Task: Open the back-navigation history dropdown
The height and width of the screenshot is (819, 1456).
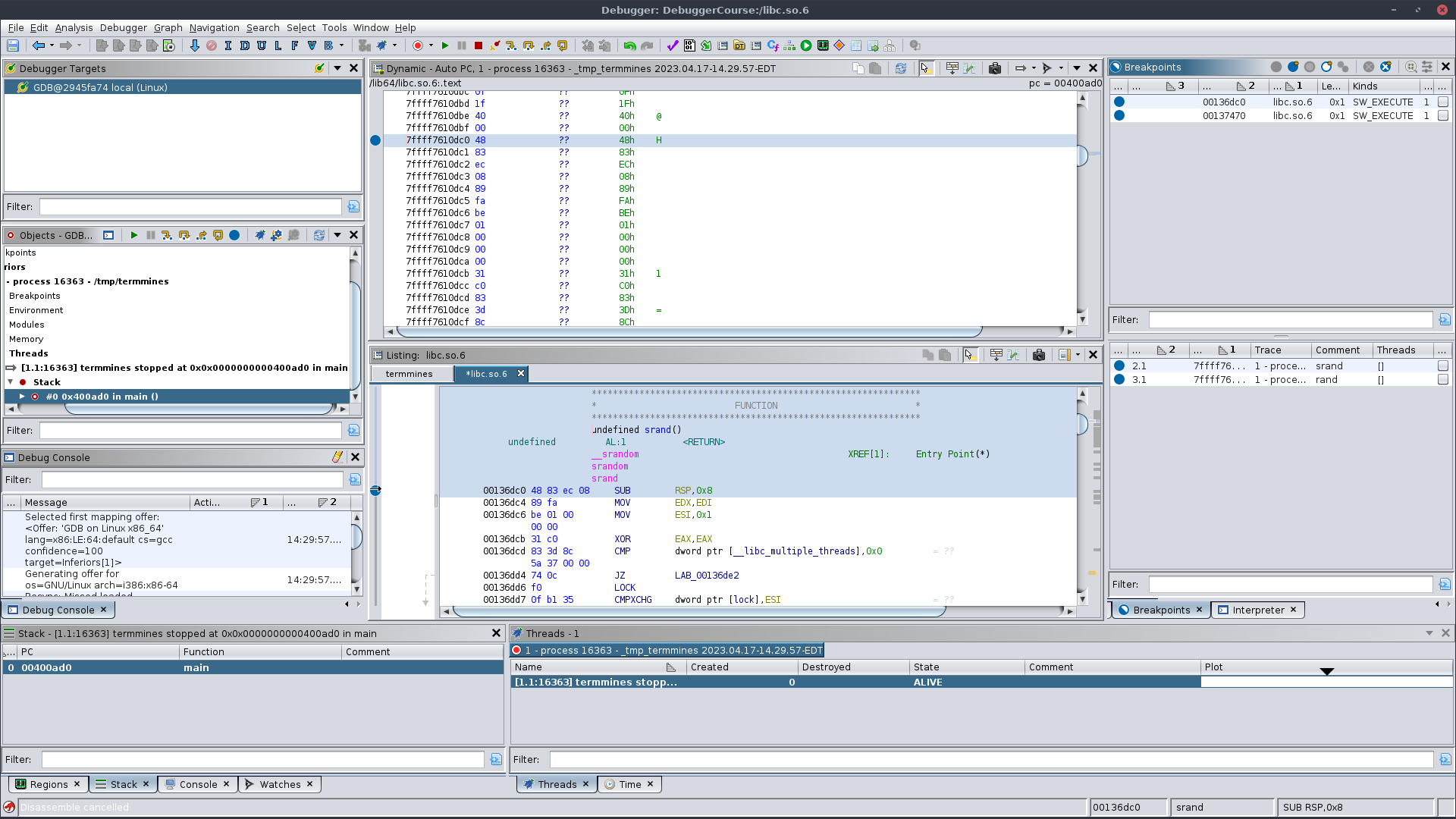Action: tap(52, 45)
